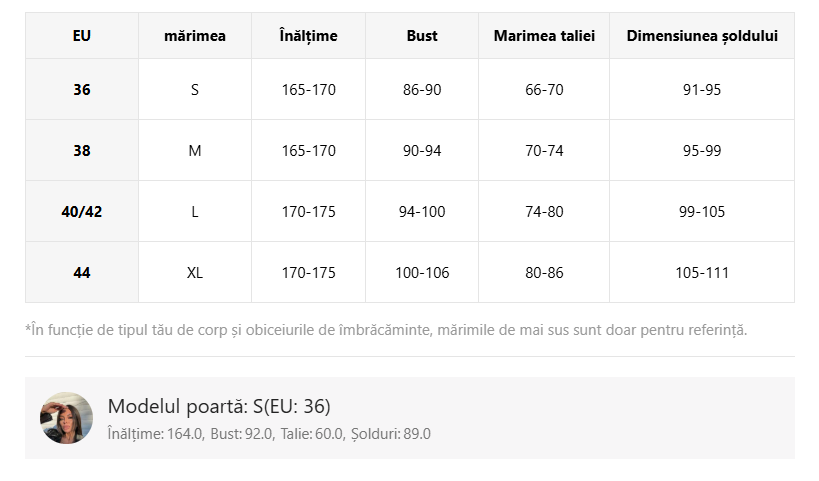The width and height of the screenshot is (819, 481).
Task: Click the size reference disclaimer note
Action: point(386,330)
